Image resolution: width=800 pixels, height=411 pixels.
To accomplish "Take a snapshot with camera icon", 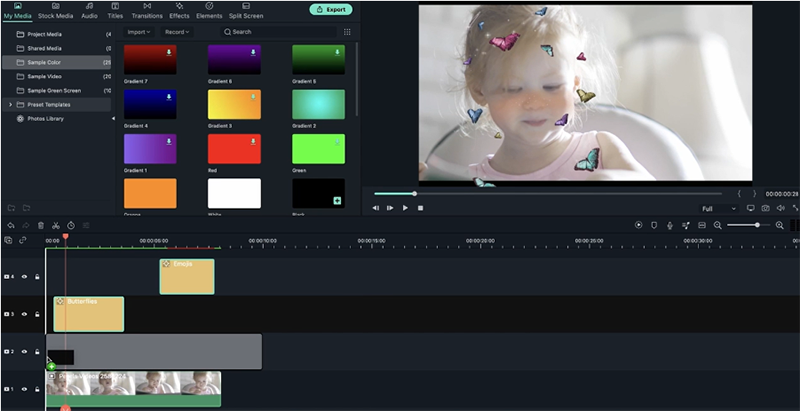I will [765, 208].
